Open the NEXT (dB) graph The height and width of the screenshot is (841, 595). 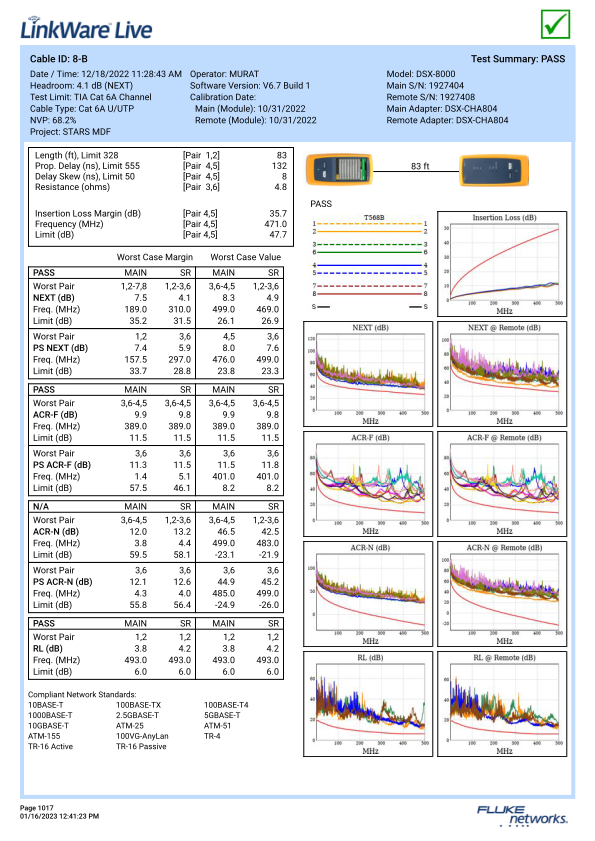click(368, 374)
